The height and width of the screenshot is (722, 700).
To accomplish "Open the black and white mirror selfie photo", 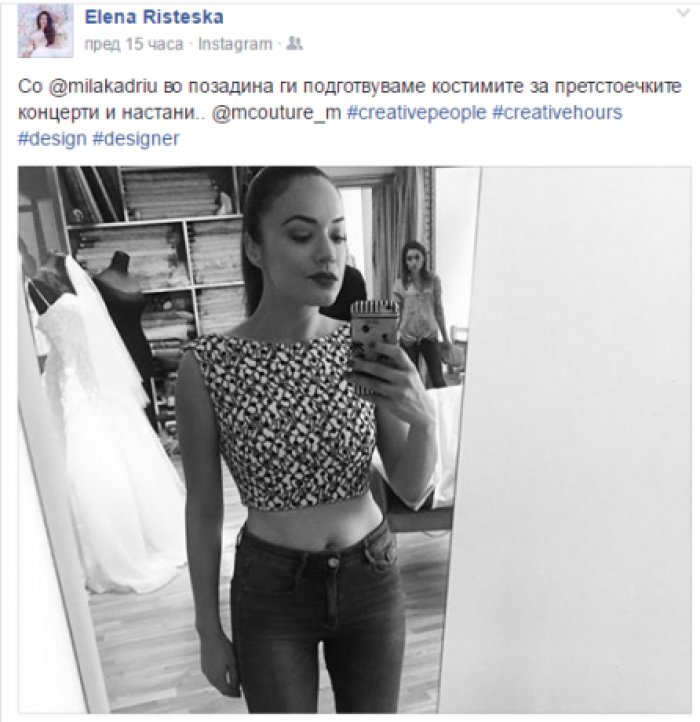I will coord(355,440).
